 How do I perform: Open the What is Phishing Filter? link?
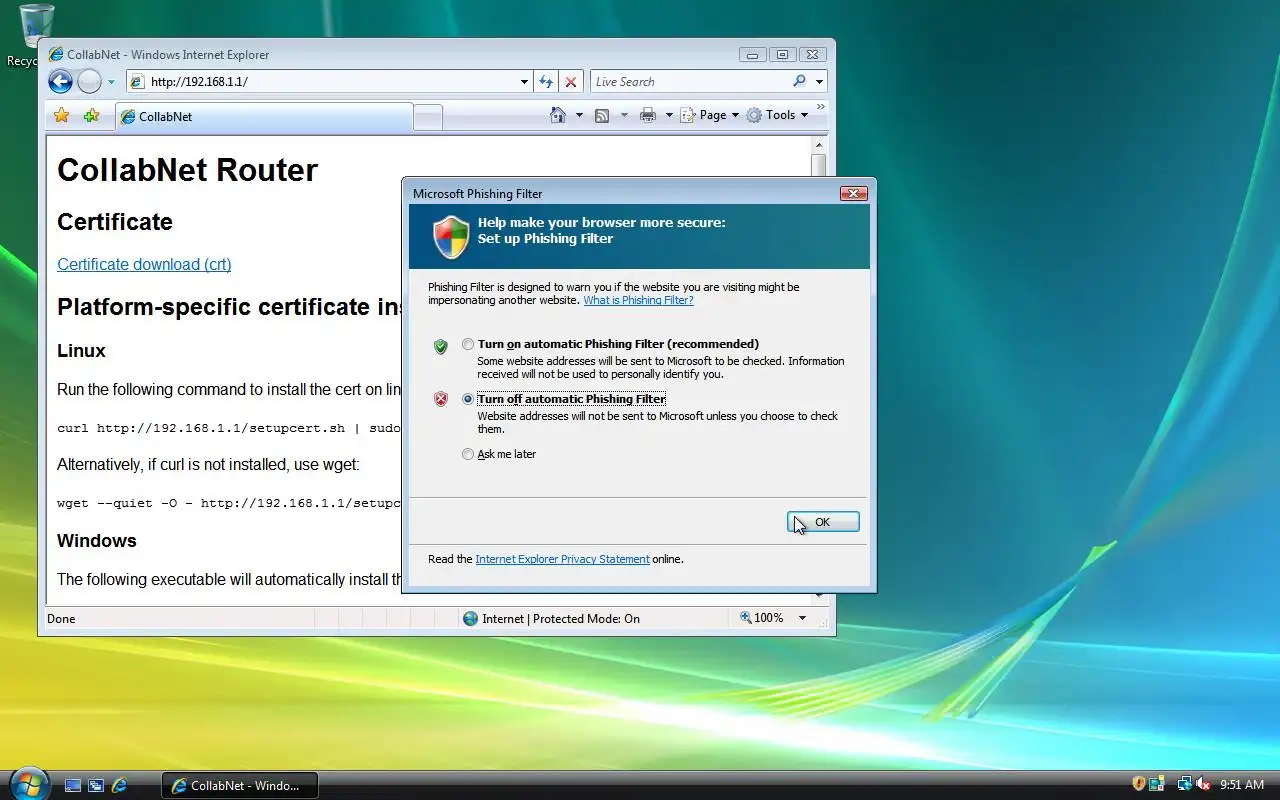pyautogui.click(x=638, y=300)
